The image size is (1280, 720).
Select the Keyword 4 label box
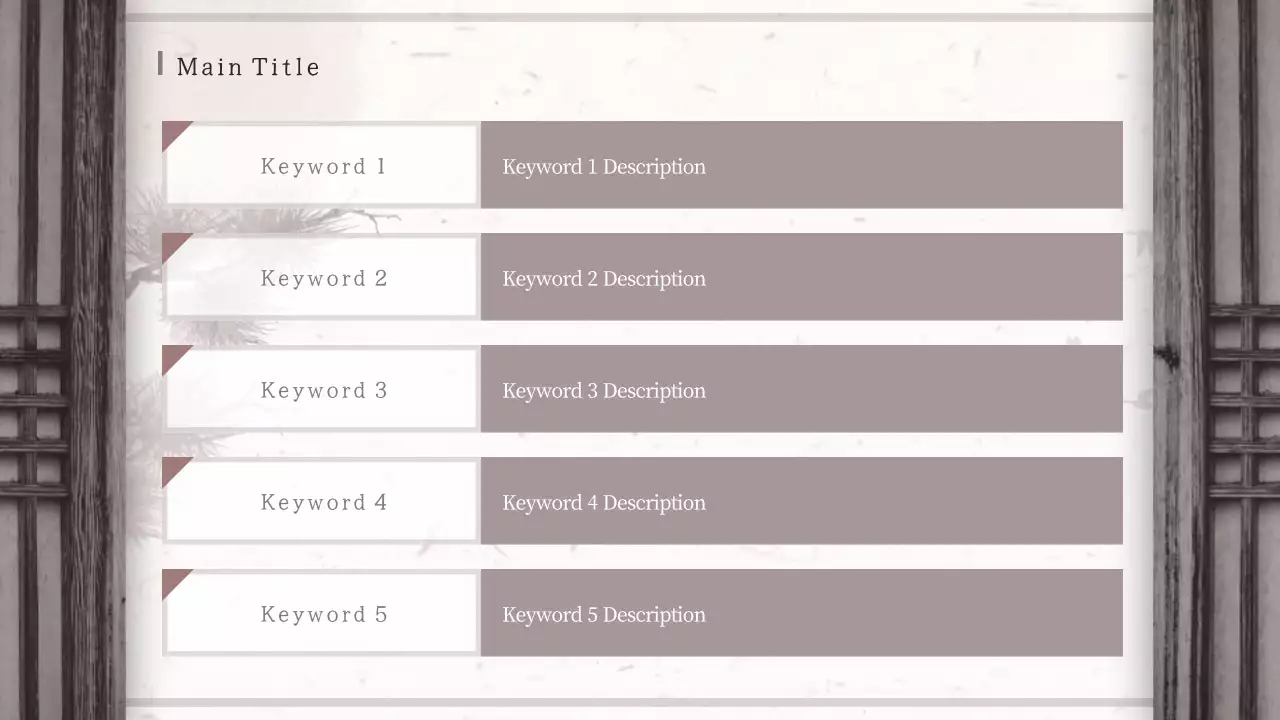322,502
